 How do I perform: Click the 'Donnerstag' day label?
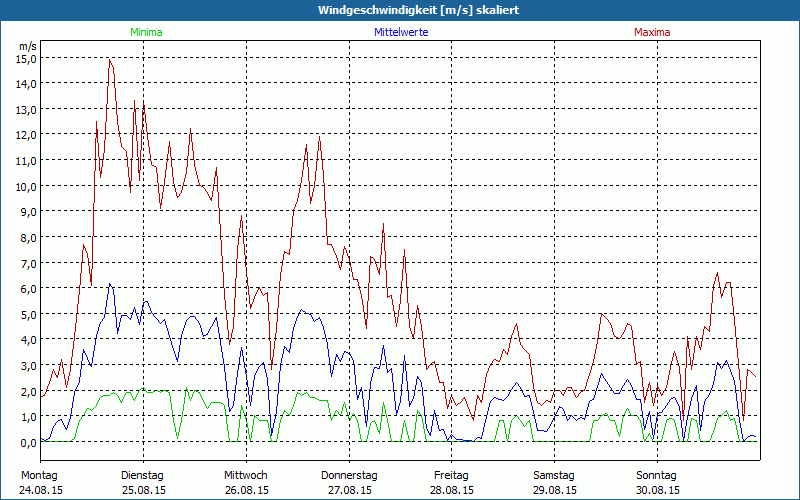coord(349,476)
